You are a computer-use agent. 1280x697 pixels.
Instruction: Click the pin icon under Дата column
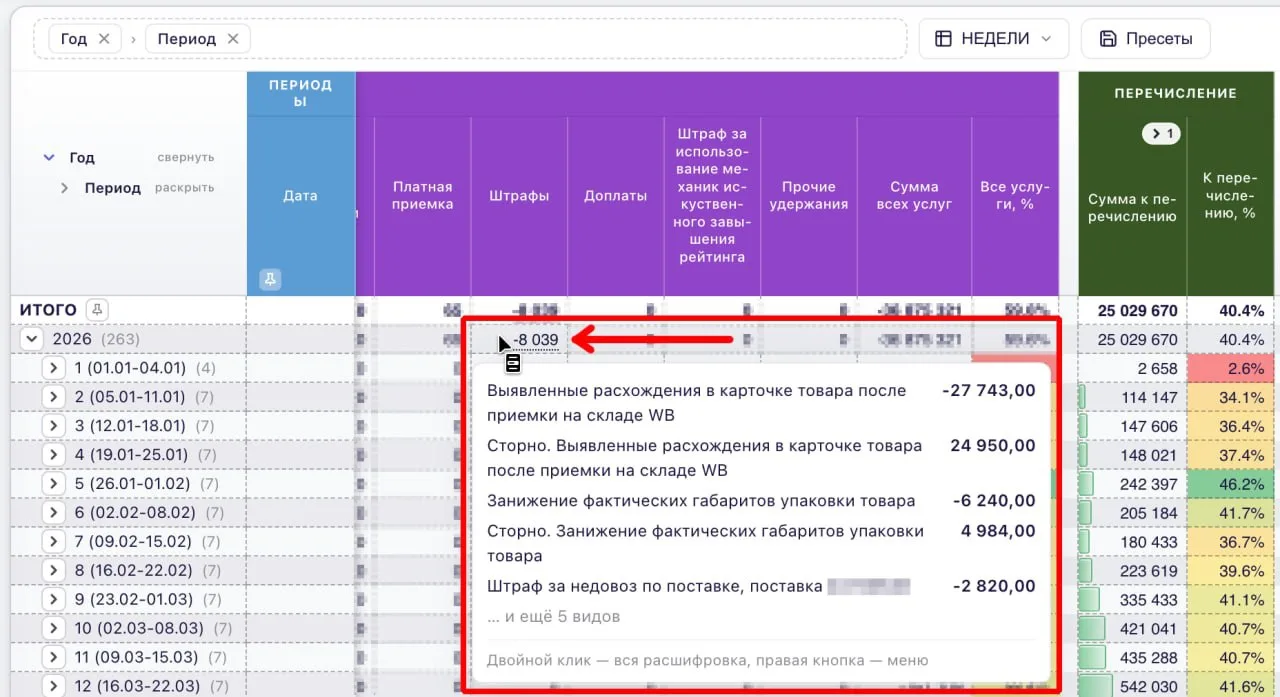[x=270, y=279]
